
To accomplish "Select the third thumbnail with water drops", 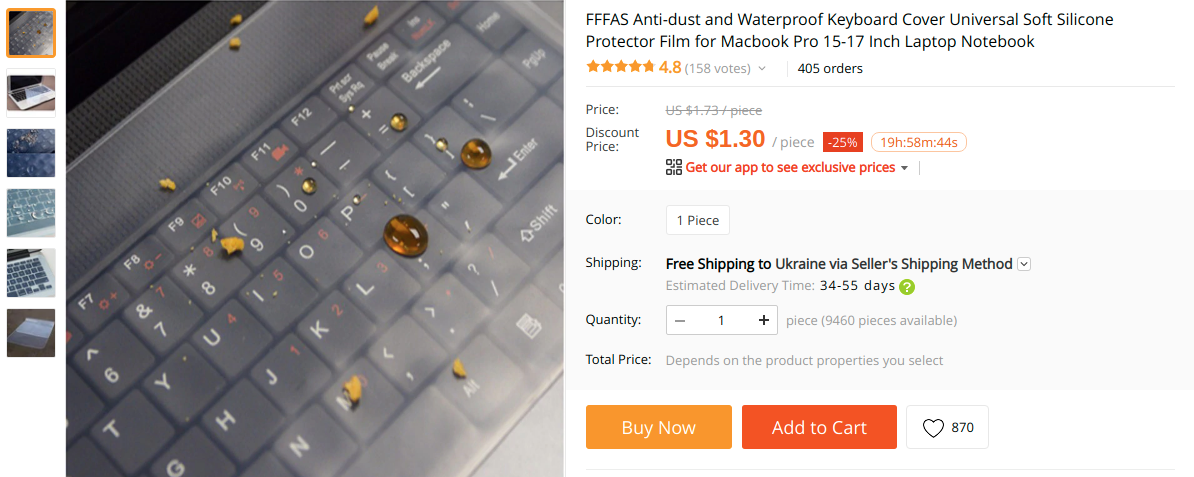I will (31, 153).
